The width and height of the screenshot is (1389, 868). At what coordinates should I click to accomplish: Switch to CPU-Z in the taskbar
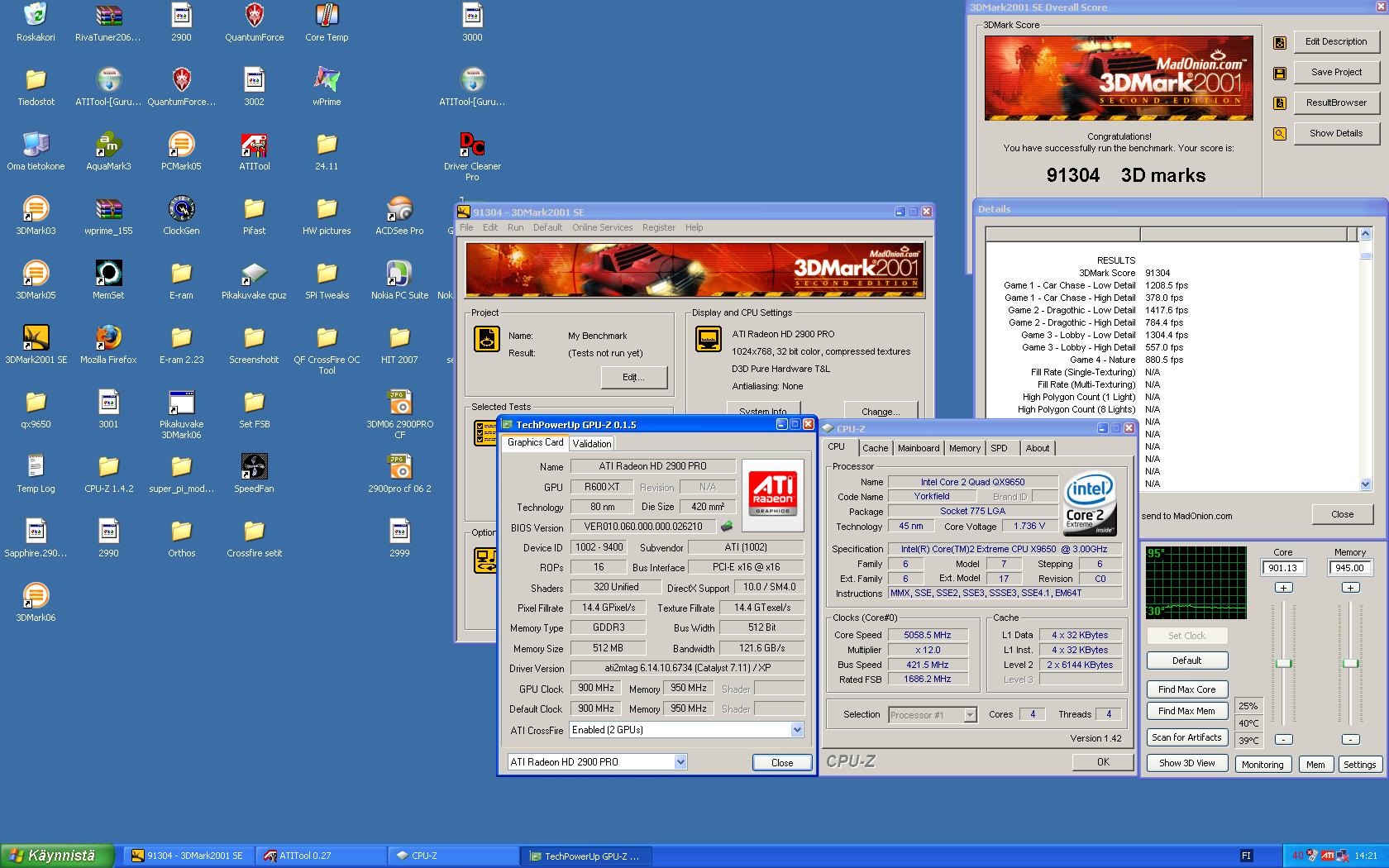pos(455,856)
